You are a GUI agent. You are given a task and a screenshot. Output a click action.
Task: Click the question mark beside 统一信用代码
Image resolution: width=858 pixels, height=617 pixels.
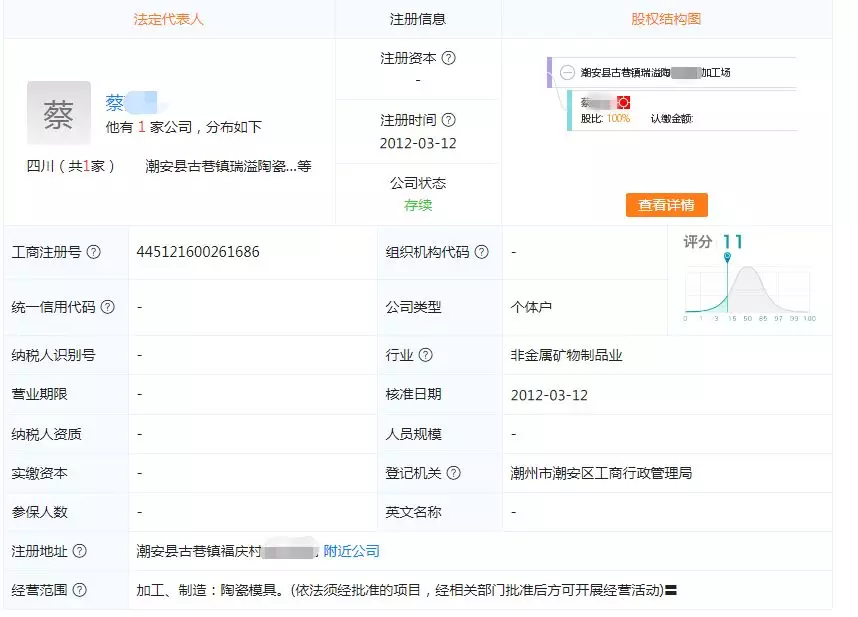pos(108,307)
